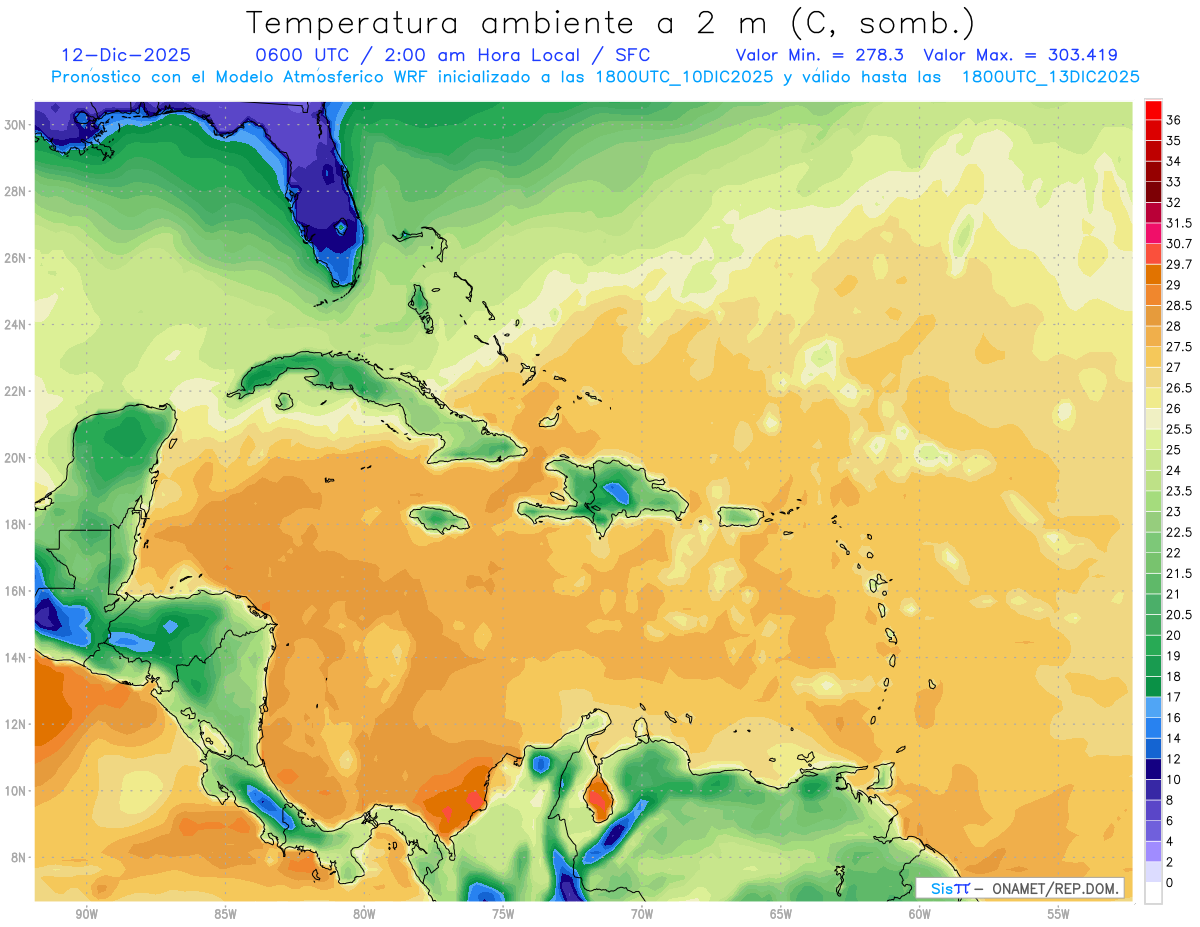This screenshot has width=1200, height=927.
Task: Select "Valor Min. = 278.3" text
Action: [819, 55]
